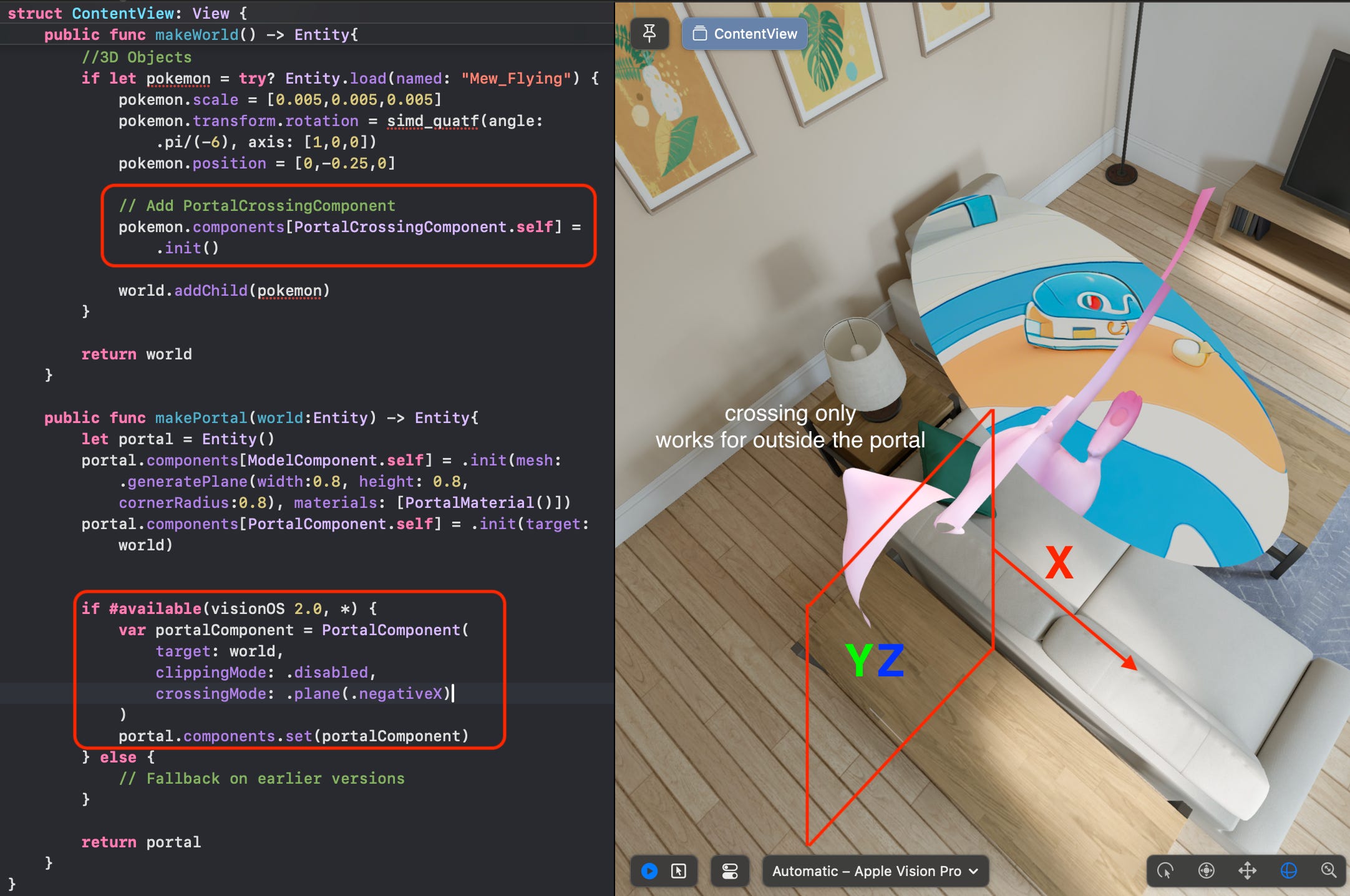Click the "return portal" statement

click(141, 842)
